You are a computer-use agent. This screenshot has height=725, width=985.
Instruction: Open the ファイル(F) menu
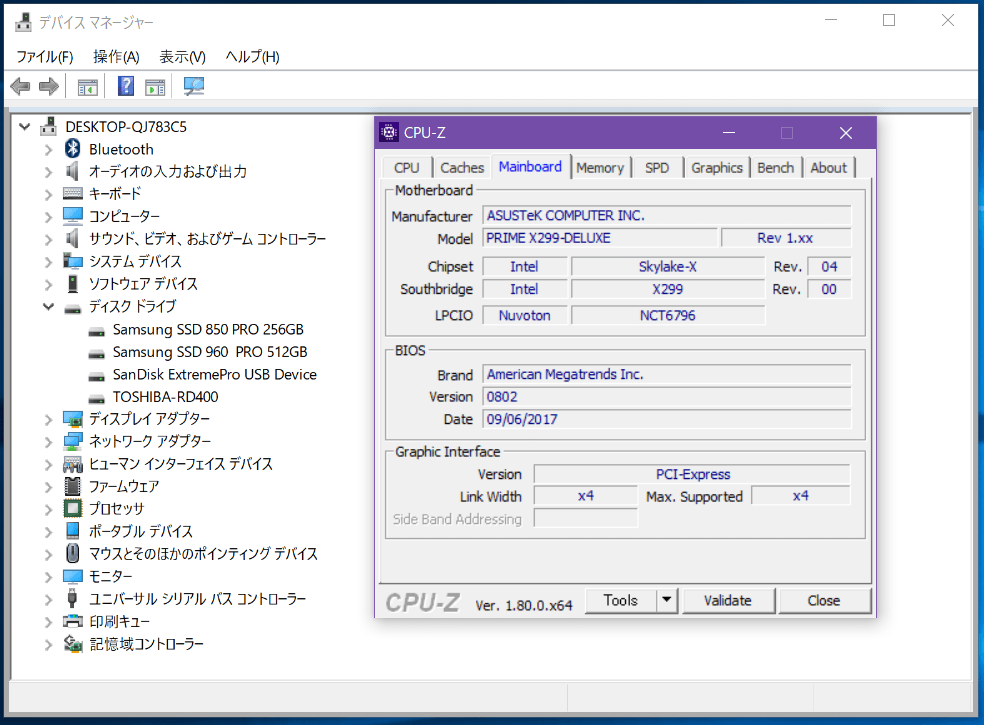point(45,57)
